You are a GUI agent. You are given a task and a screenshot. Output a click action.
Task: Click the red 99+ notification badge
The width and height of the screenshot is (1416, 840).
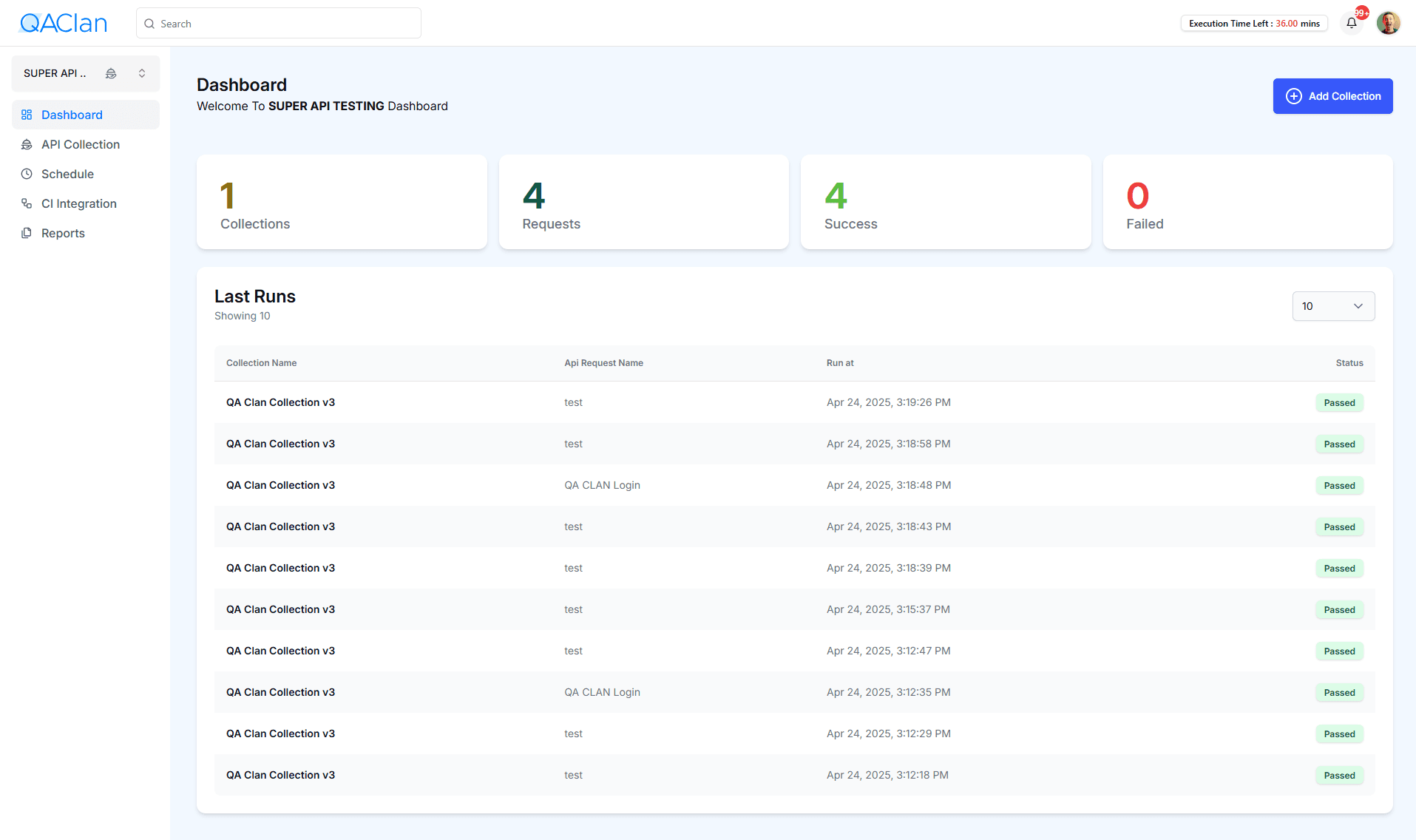pos(1361,13)
